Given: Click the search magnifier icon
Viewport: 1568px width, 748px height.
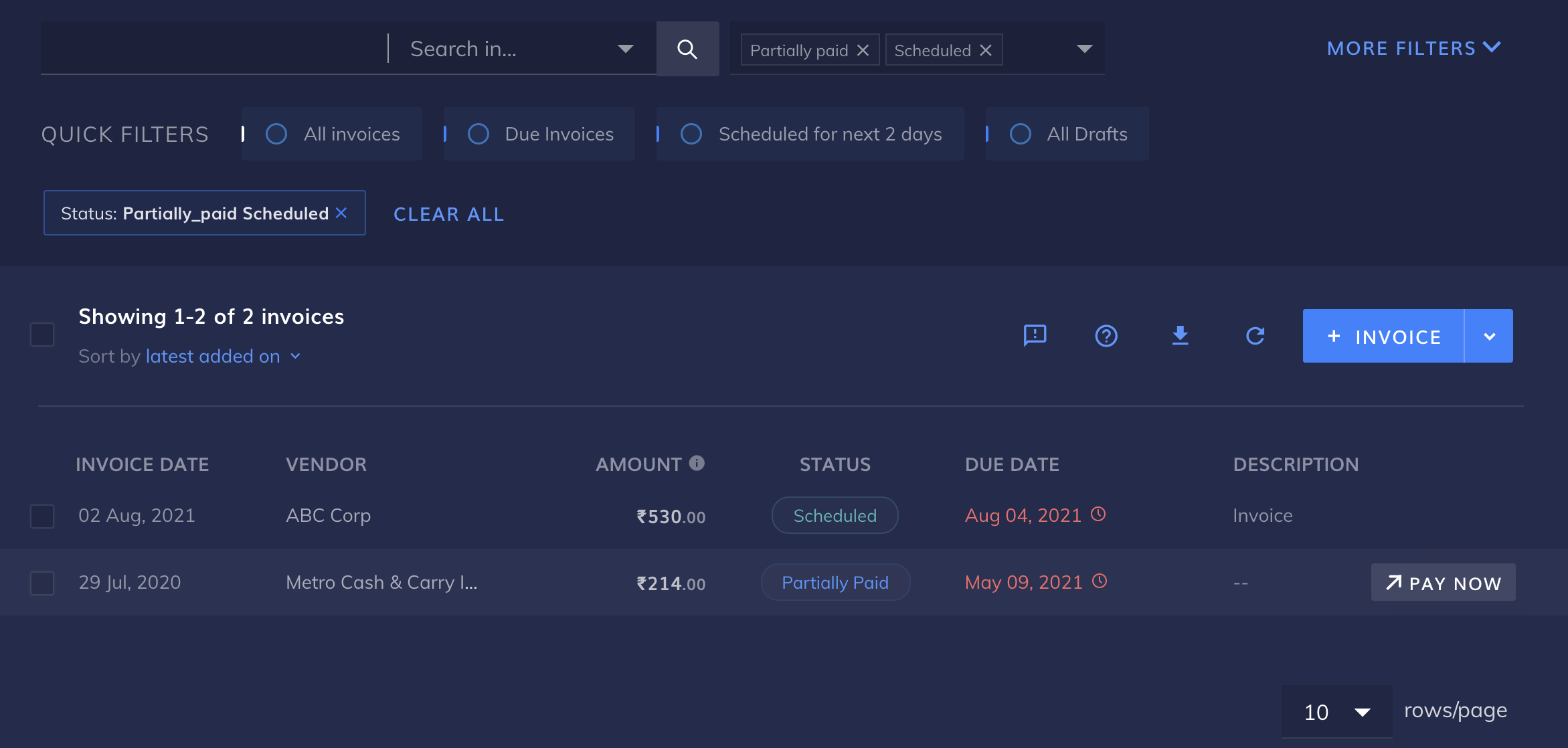Looking at the screenshot, I should (x=687, y=49).
